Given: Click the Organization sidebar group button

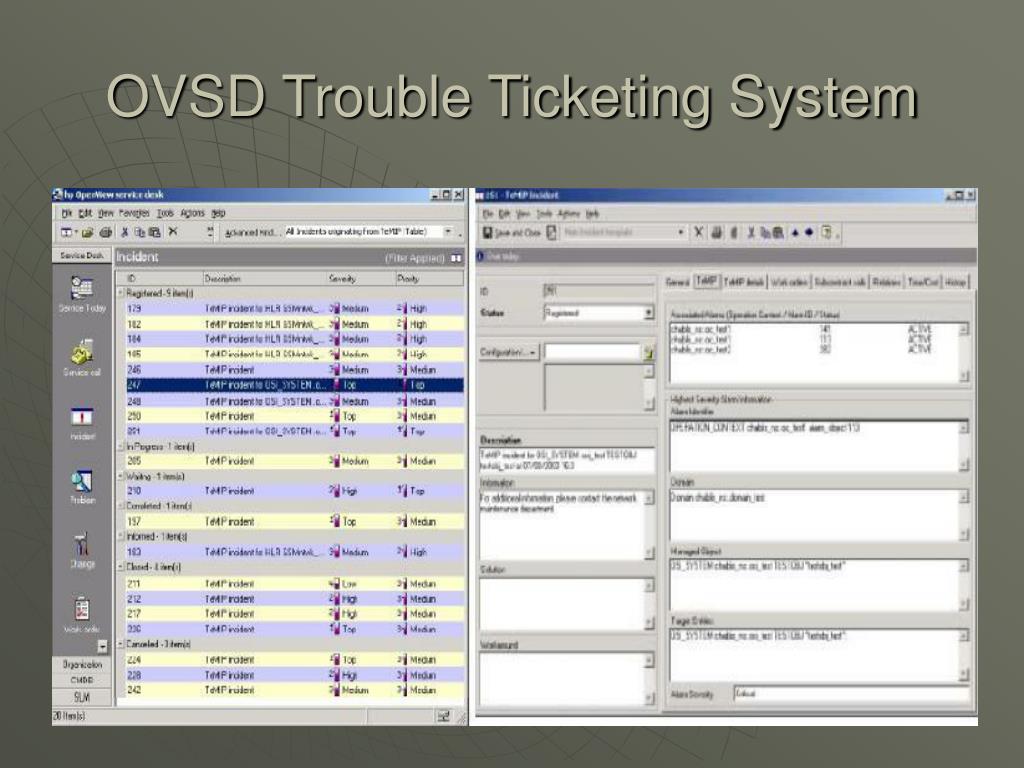Looking at the screenshot, I should 82,664.
